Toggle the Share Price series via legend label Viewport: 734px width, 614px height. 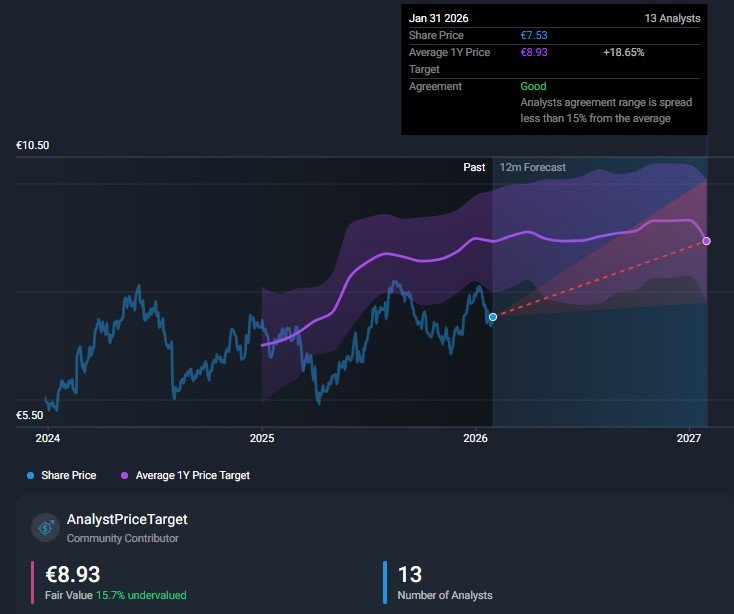pos(68,476)
